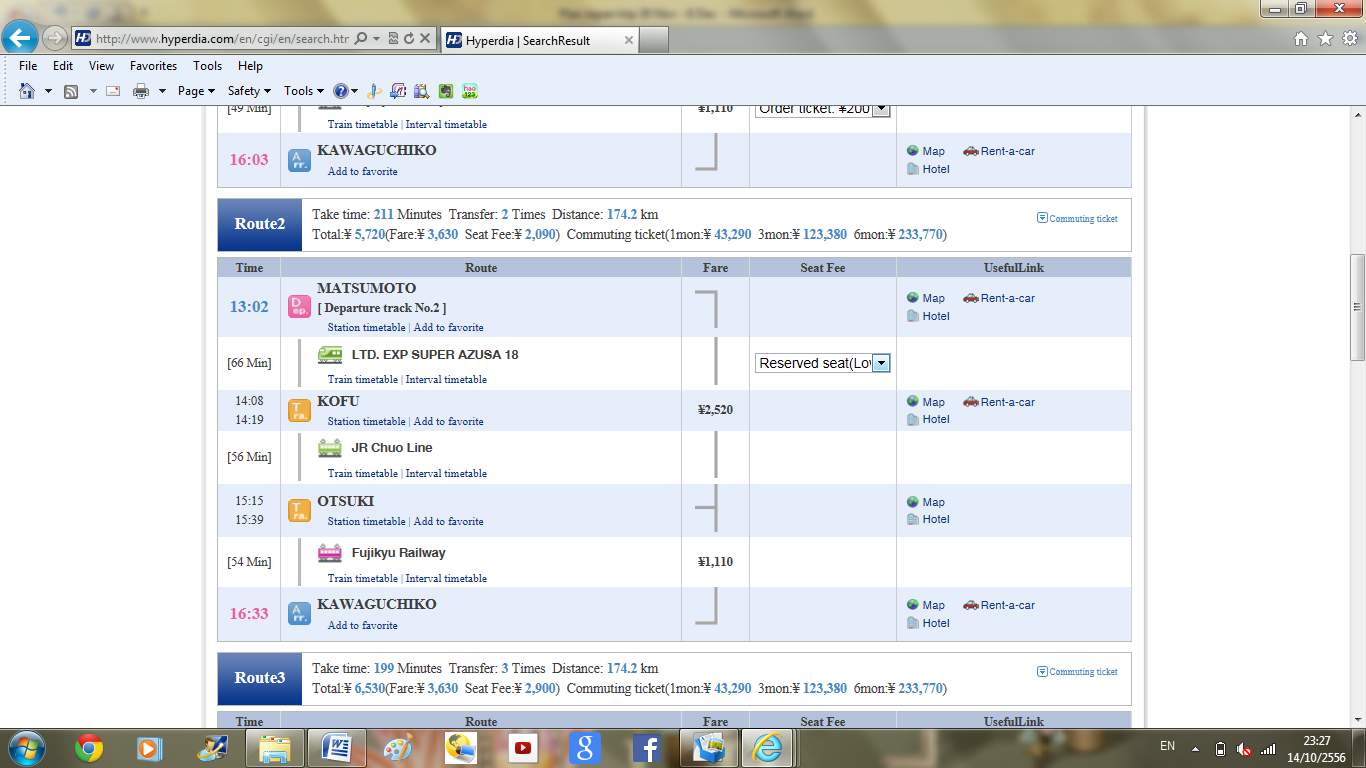This screenshot has width=1366, height=768.
Task: Expand the Safety command bar menu
Action: 249,91
